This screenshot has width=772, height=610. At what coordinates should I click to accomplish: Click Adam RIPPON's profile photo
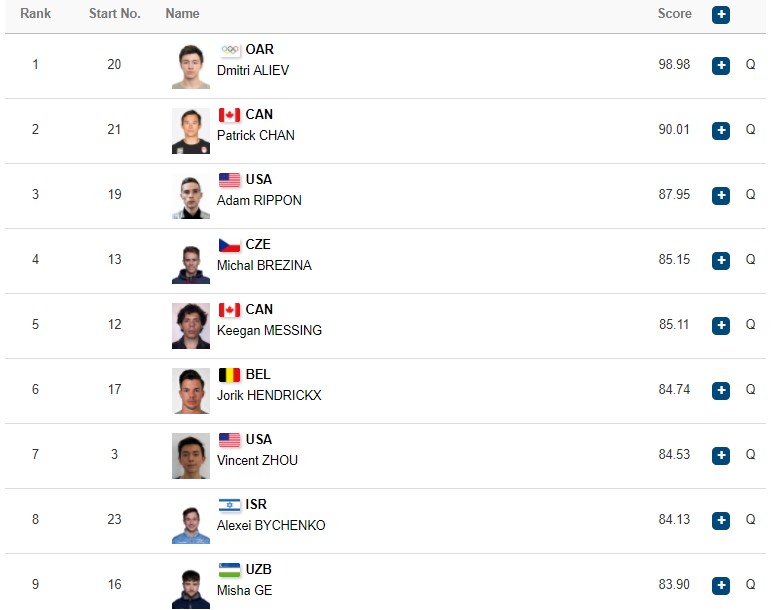(191, 196)
